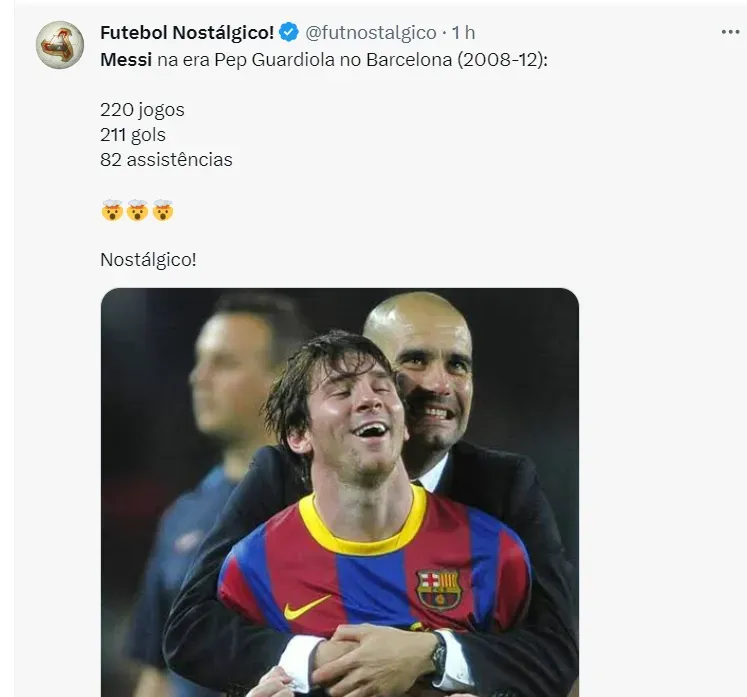Click the middle exploding head emoji
747x697 pixels.
tap(137, 210)
